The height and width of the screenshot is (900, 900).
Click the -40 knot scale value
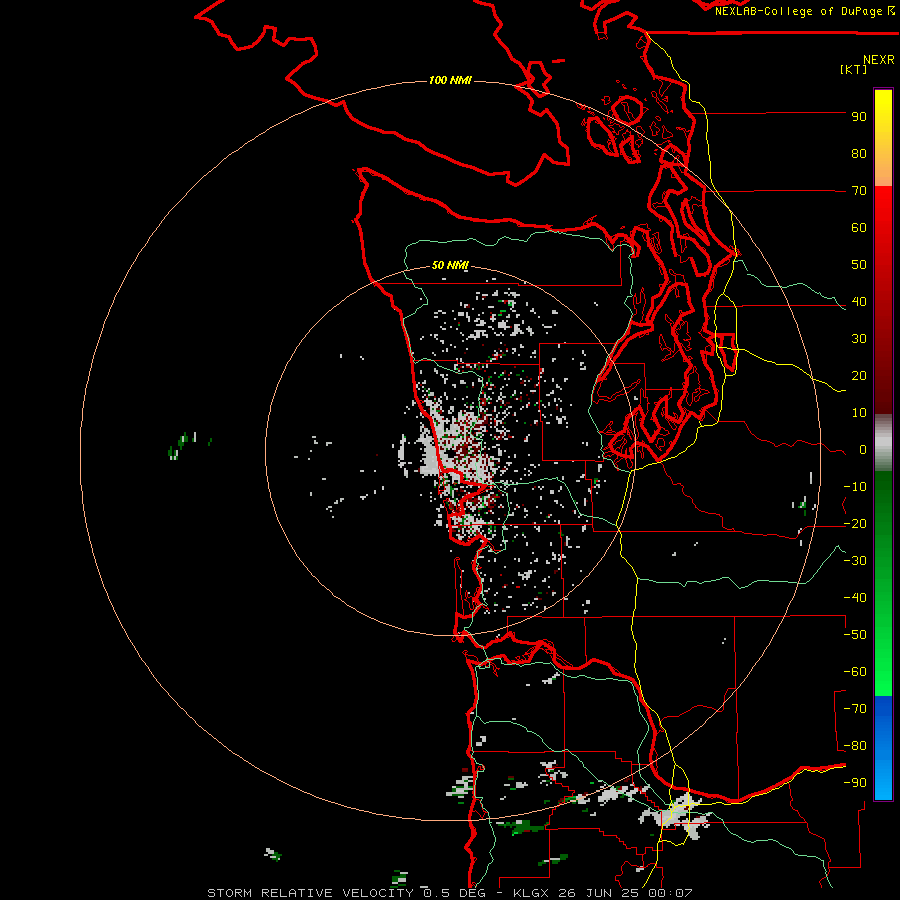coord(855,598)
